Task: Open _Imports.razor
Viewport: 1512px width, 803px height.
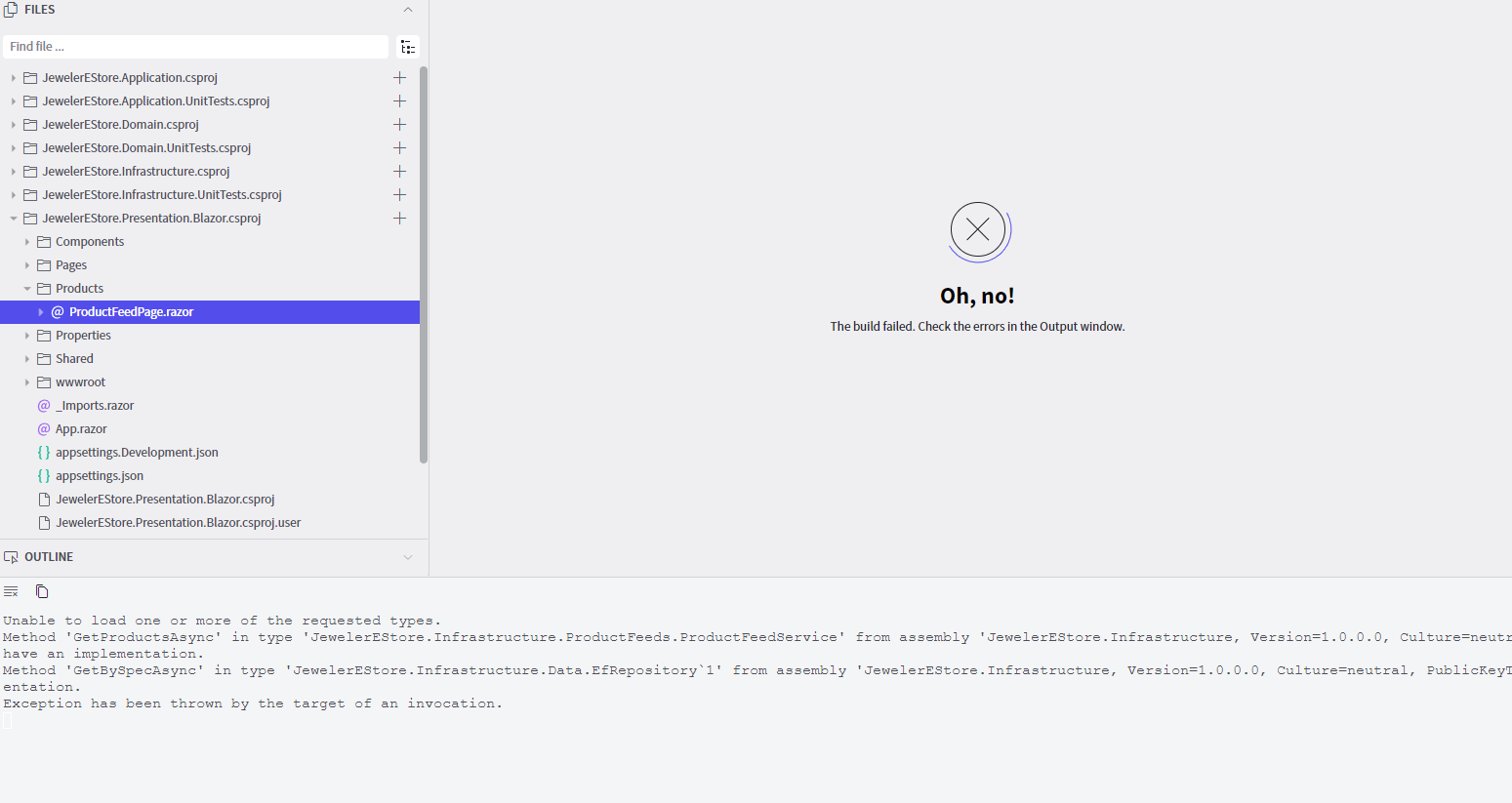Action: click(x=95, y=405)
